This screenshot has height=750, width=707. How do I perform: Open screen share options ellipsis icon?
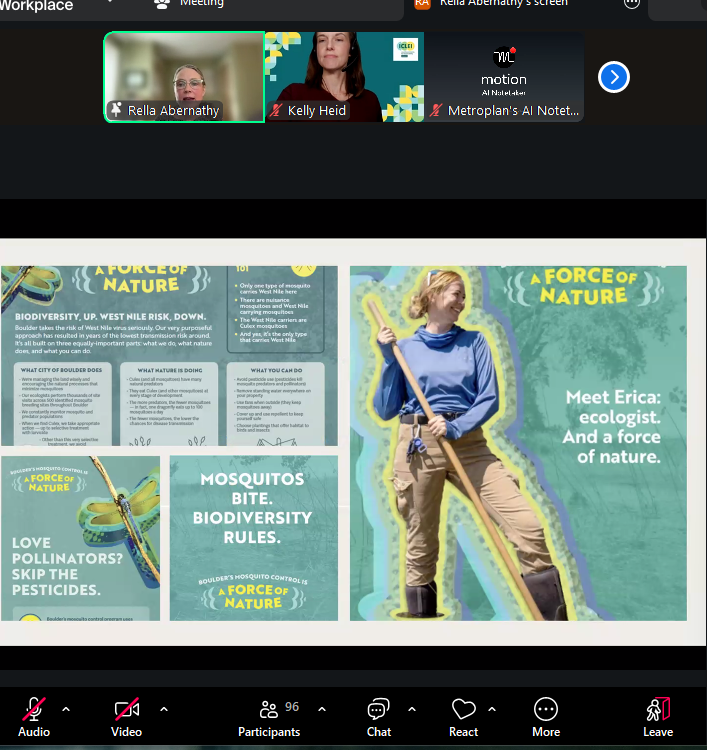[631, 4]
